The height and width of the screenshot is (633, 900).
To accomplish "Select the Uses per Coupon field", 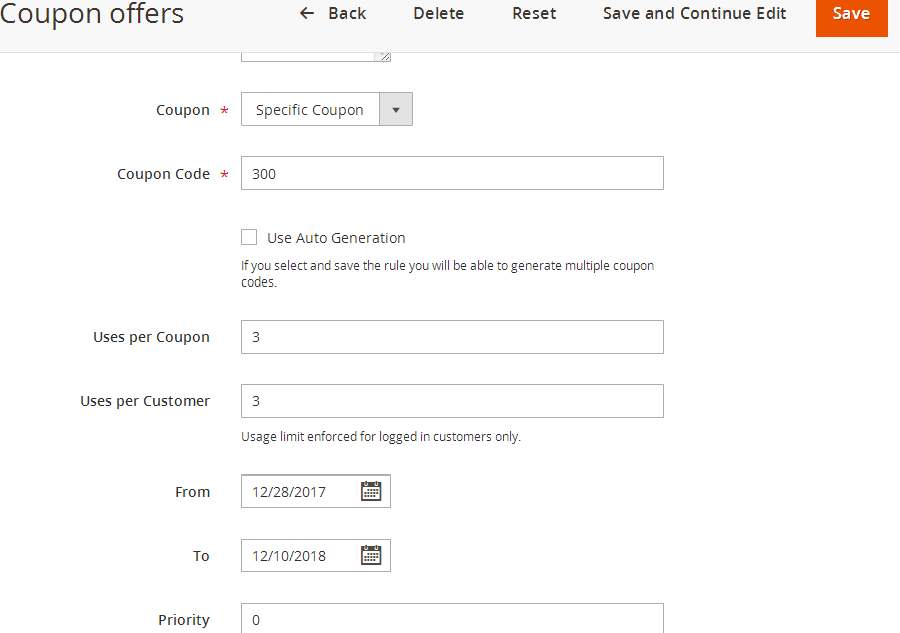I will (x=450, y=337).
